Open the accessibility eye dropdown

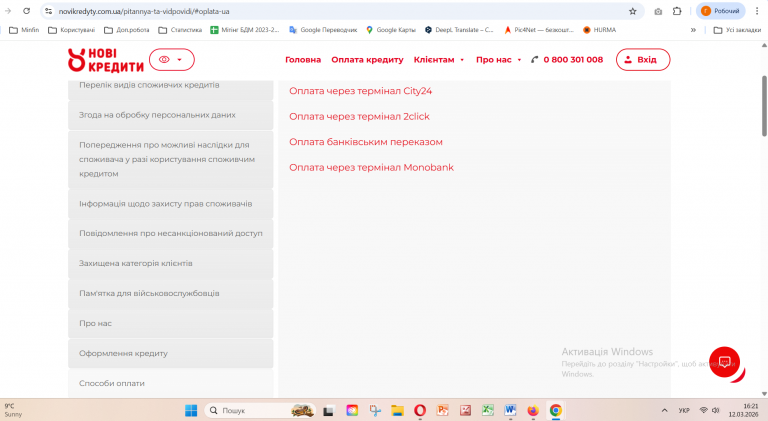click(171, 60)
